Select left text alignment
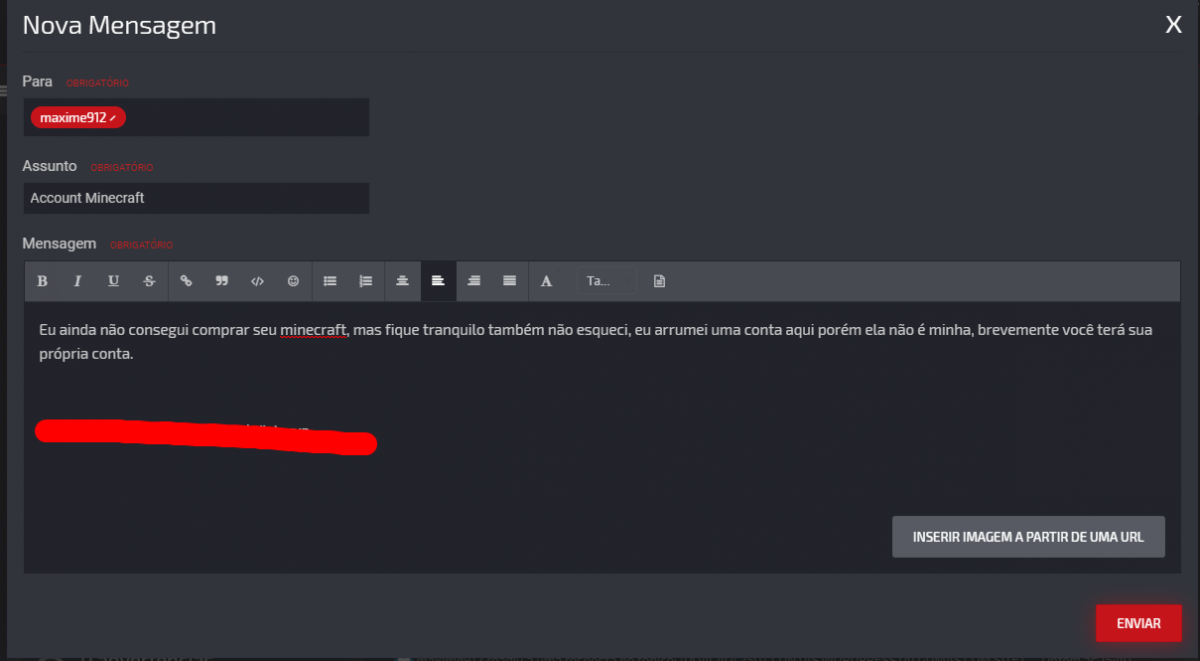Viewport: 1200px width, 661px height. click(x=438, y=281)
